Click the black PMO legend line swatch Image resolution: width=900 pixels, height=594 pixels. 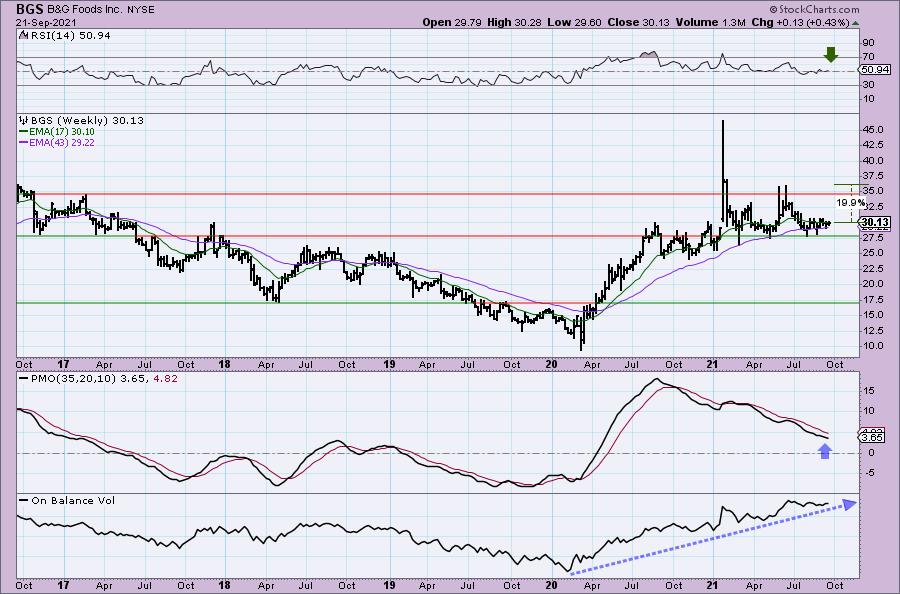[23, 379]
